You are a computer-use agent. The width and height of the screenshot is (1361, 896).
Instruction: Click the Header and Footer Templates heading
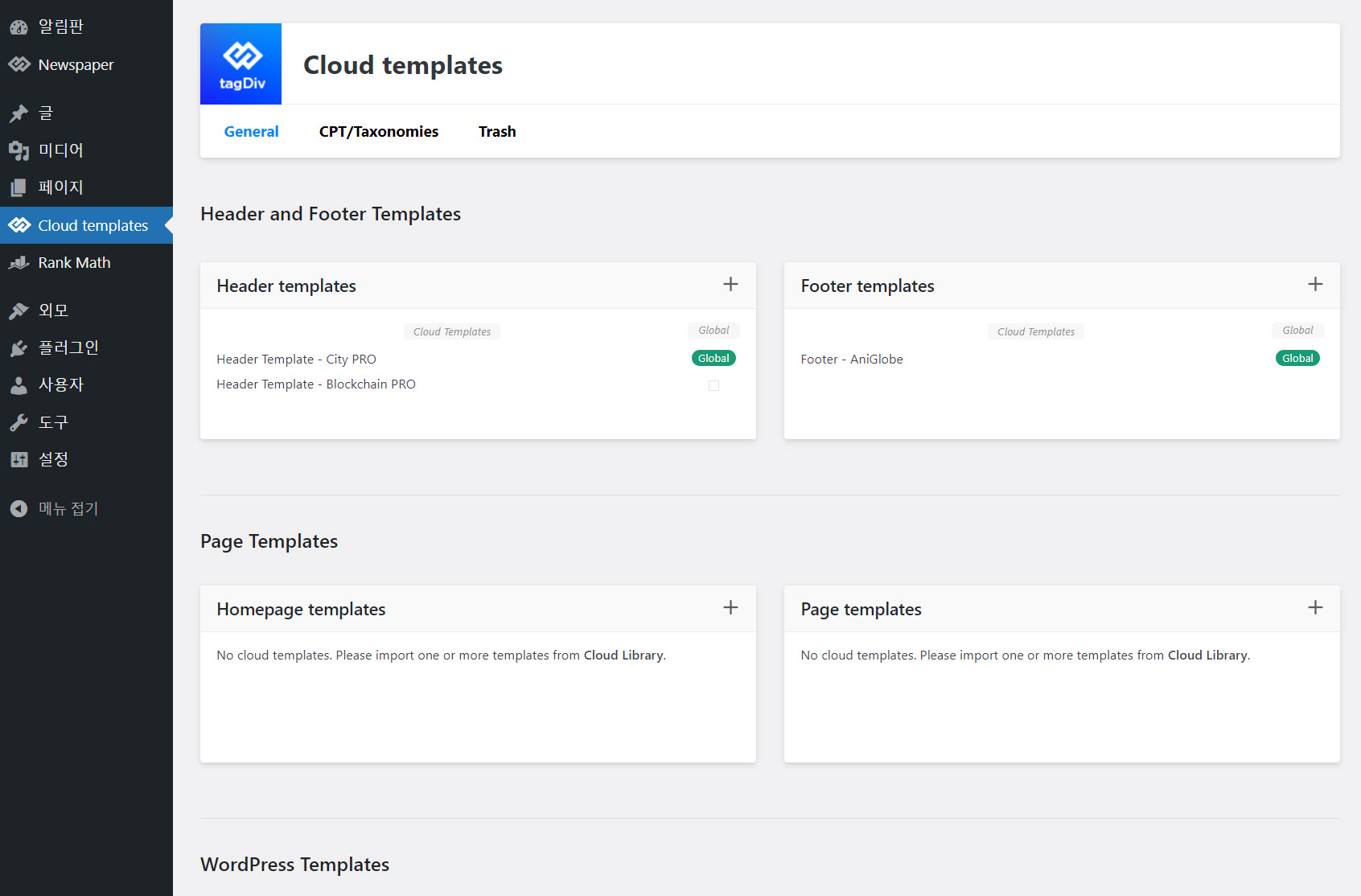click(331, 213)
